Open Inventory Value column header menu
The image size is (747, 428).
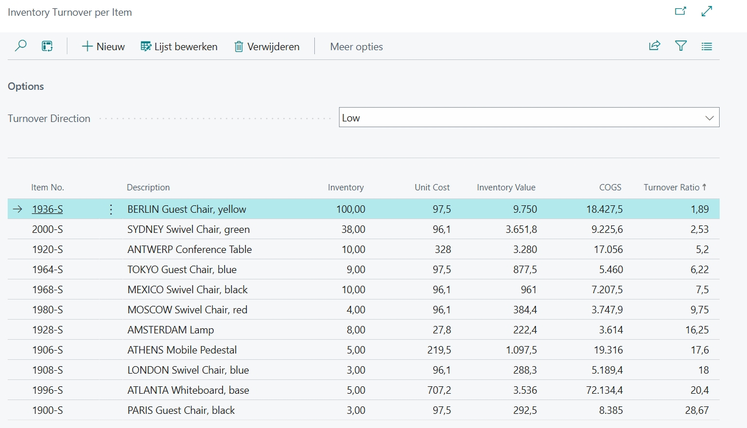[506, 187]
